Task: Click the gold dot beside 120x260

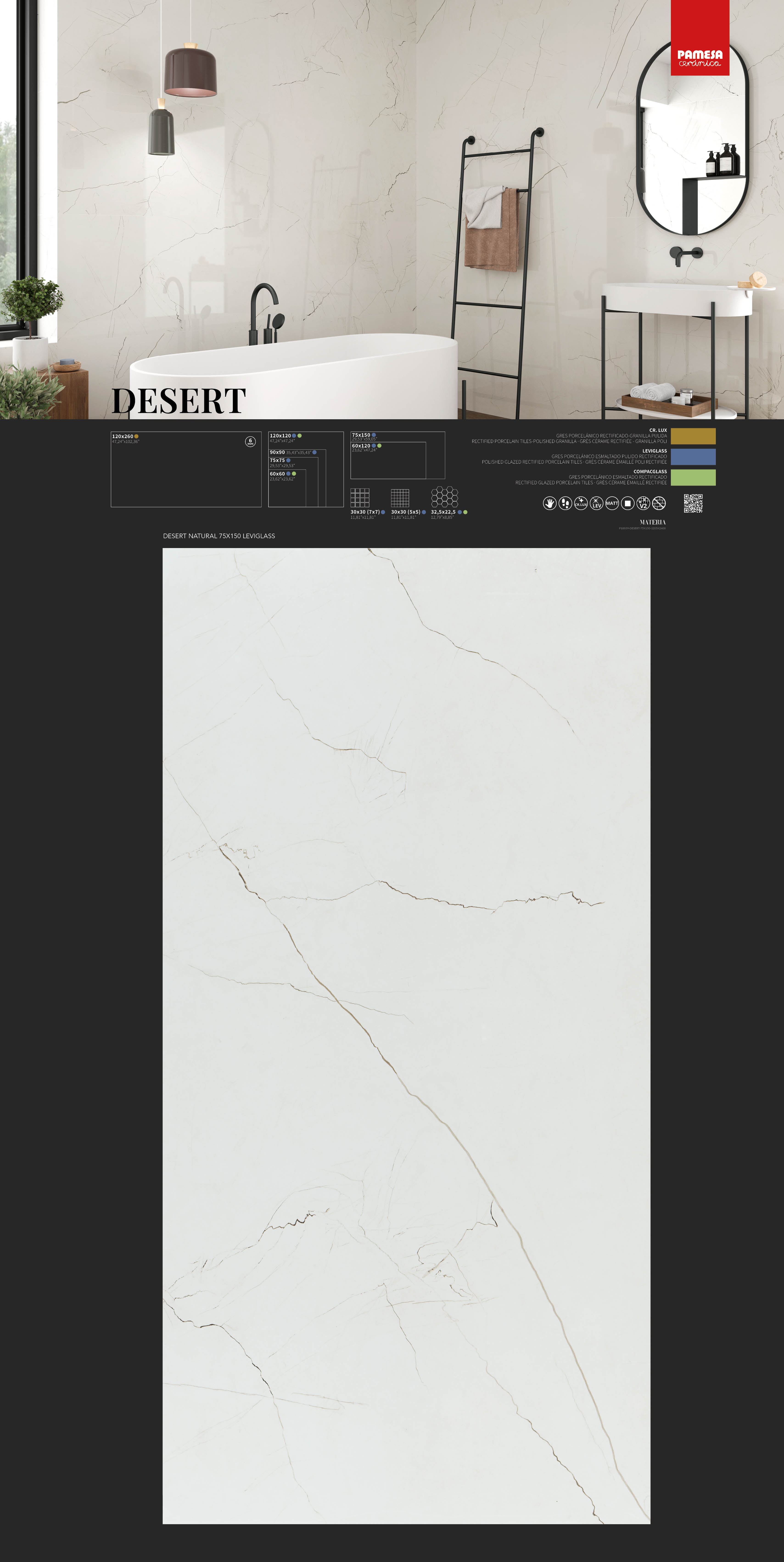Action: point(136,436)
